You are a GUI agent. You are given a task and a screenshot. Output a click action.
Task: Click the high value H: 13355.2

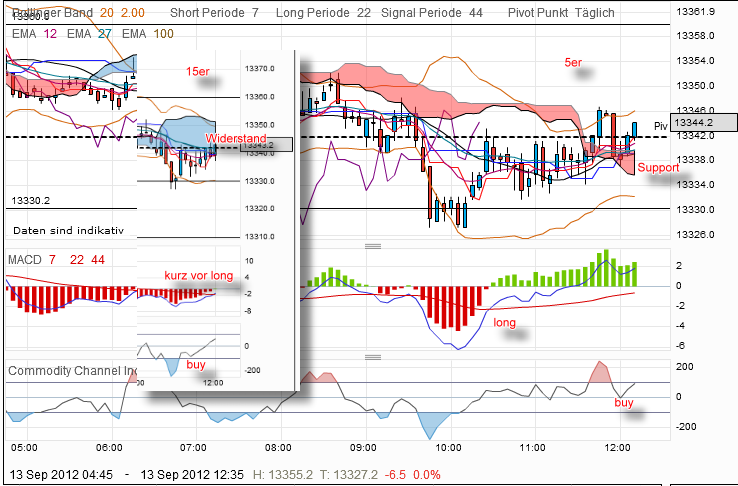point(282,475)
